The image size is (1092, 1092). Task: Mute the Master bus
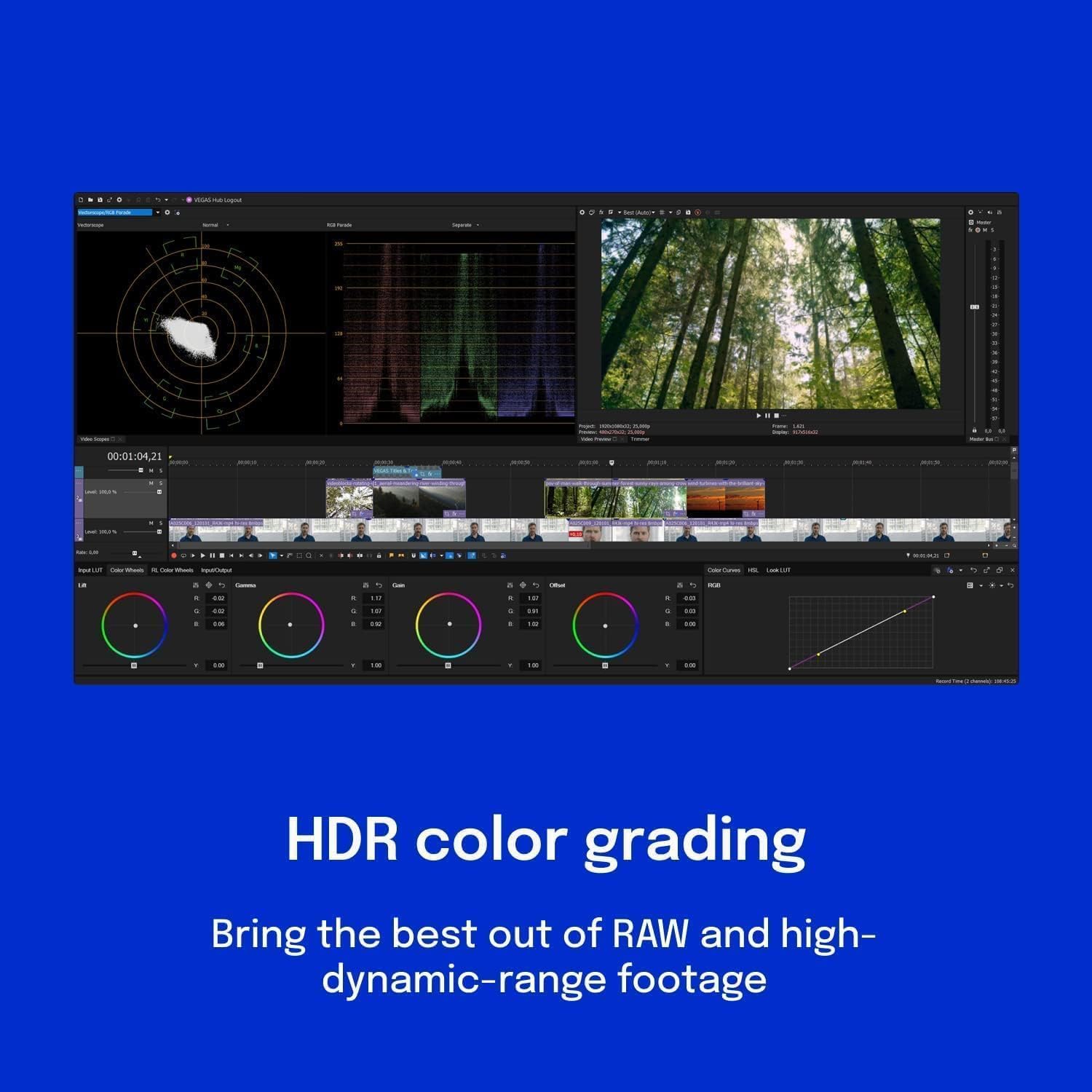[x=985, y=230]
